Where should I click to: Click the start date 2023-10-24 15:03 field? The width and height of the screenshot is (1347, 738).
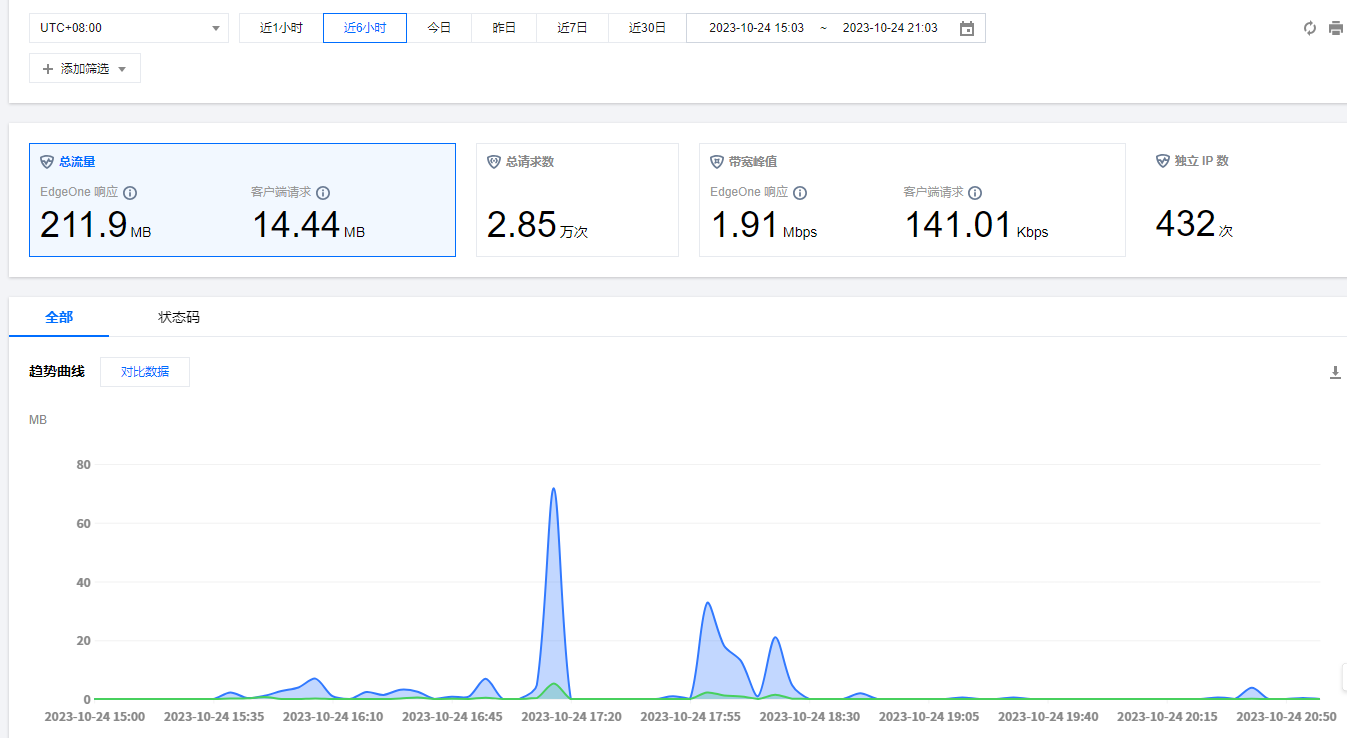click(756, 28)
